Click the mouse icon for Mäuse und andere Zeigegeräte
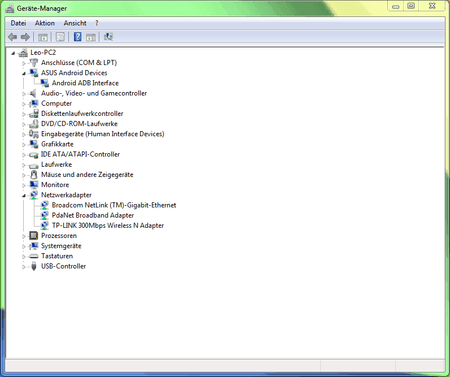The height and width of the screenshot is (377, 450). pyautogui.click(x=34, y=175)
